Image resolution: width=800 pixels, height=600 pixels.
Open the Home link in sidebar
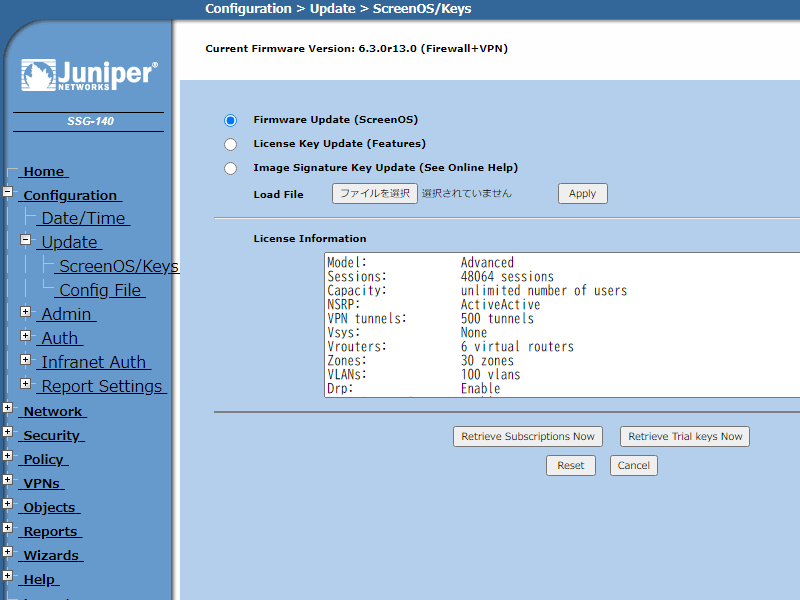[x=44, y=171]
